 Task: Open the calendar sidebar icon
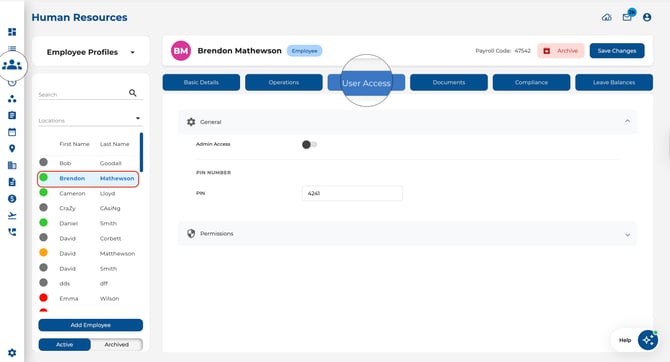click(x=12, y=132)
